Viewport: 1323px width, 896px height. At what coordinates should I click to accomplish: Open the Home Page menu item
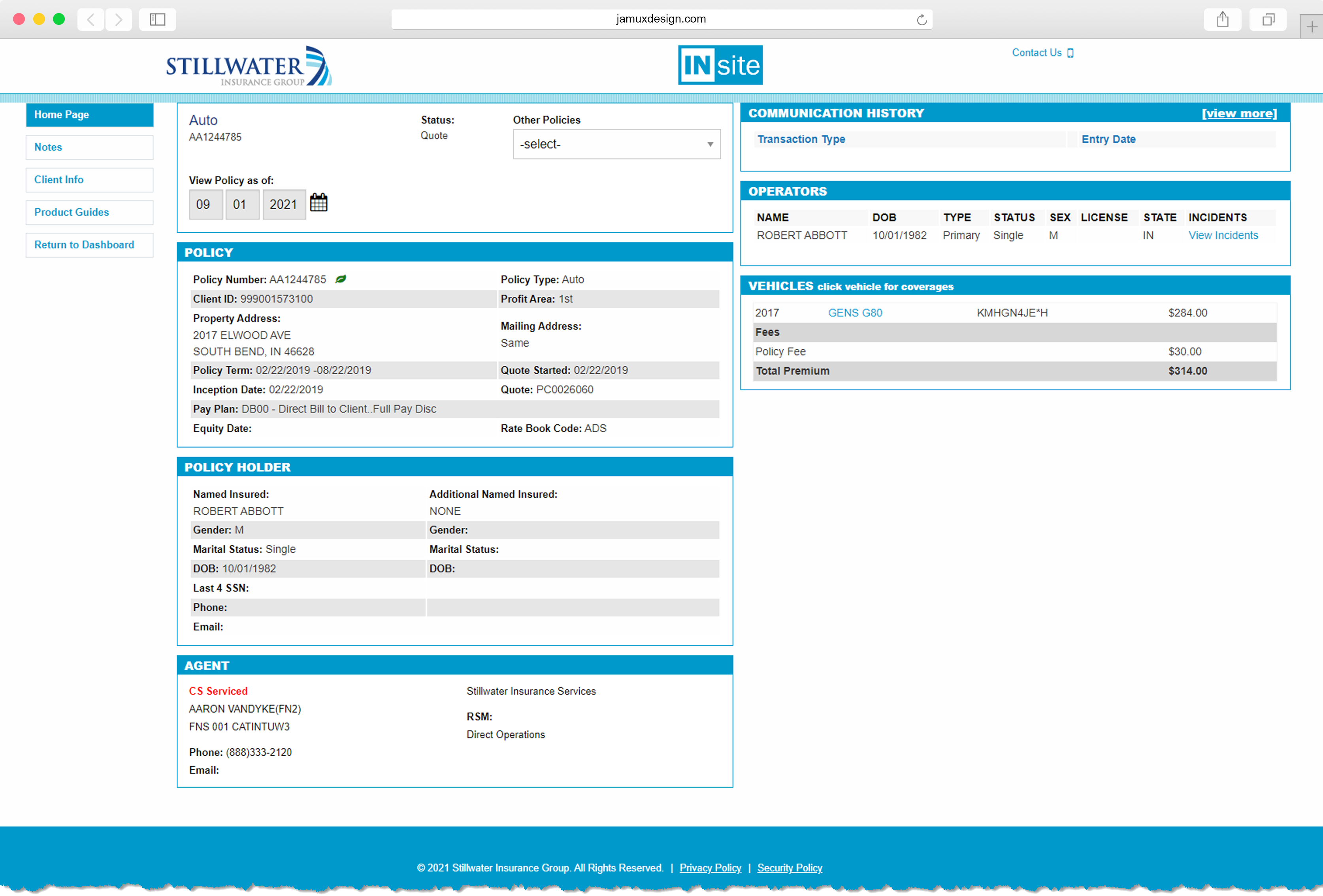pos(89,115)
